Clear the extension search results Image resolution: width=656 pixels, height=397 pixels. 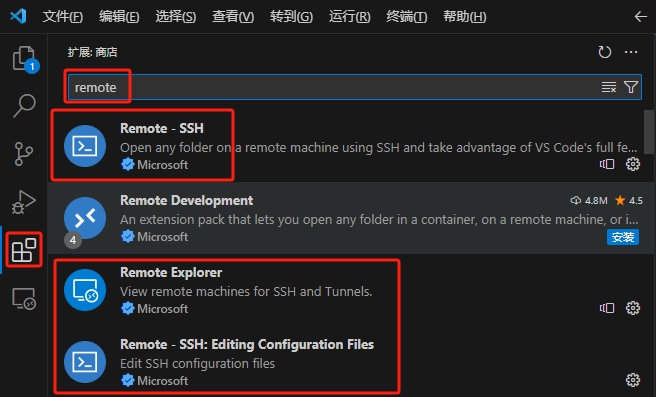609,87
